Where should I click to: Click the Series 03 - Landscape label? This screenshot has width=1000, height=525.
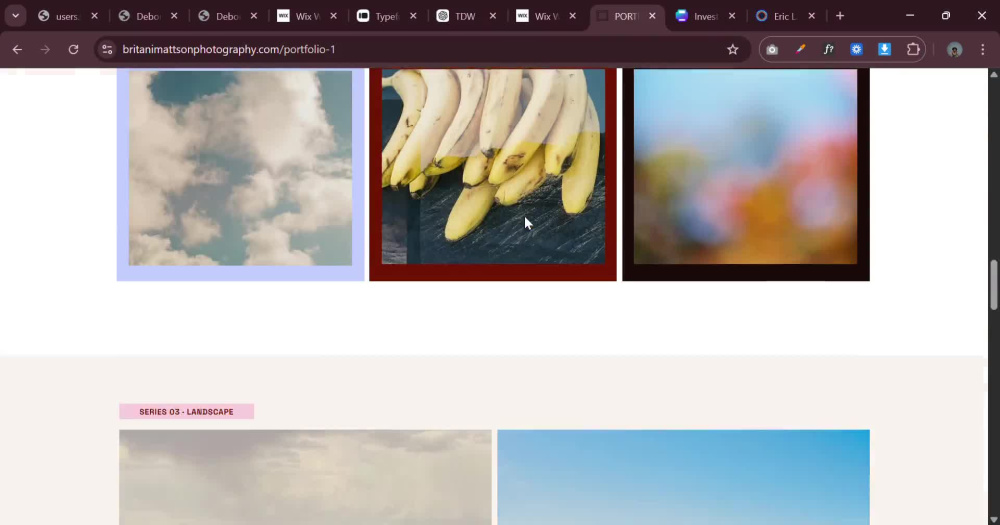coord(186,412)
